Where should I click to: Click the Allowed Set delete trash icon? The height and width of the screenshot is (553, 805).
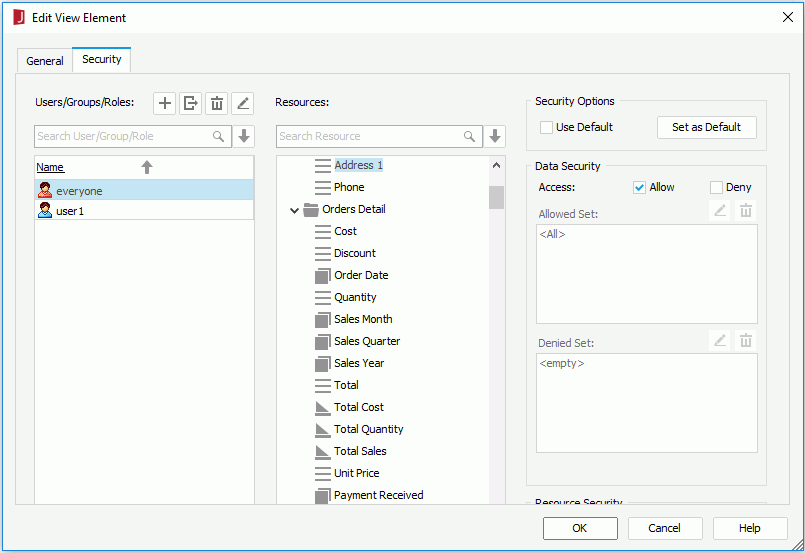click(746, 211)
